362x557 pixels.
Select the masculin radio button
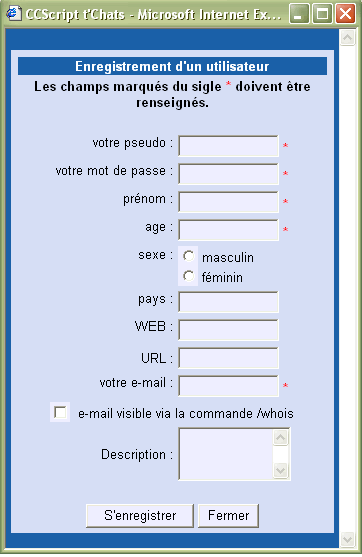(x=188, y=256)
